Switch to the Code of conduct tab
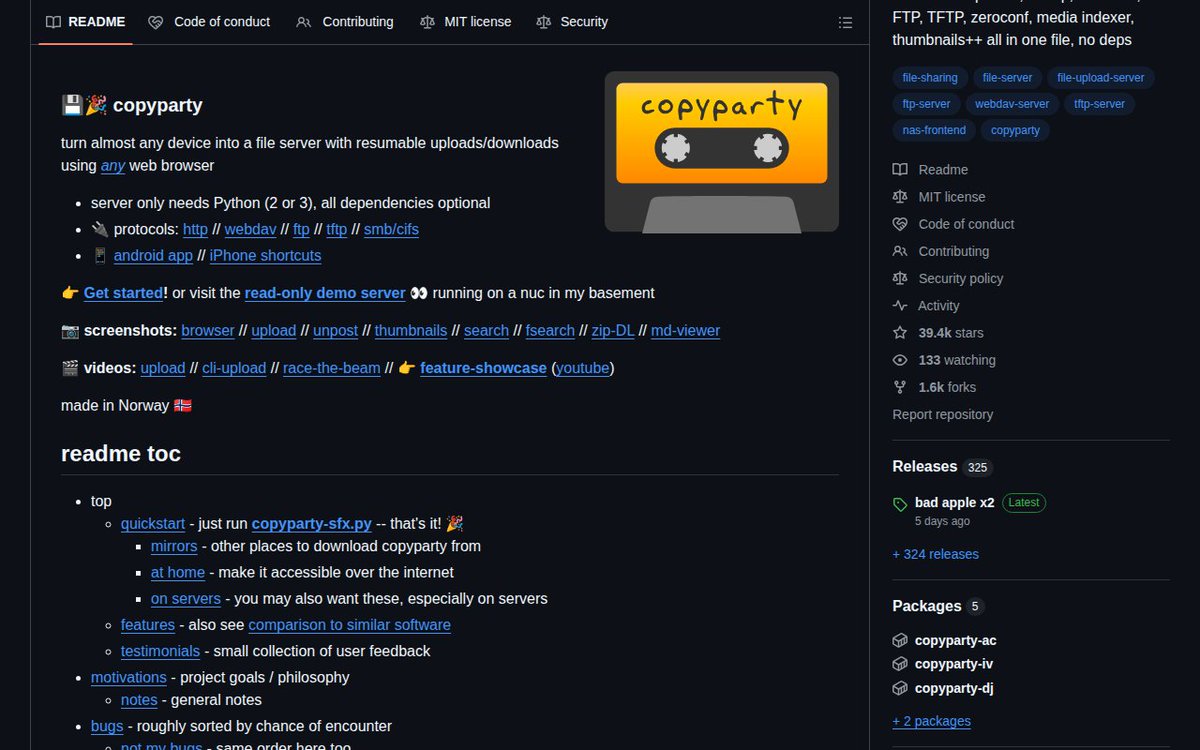Screen dimensions: 1200x750 coord(208,21)
